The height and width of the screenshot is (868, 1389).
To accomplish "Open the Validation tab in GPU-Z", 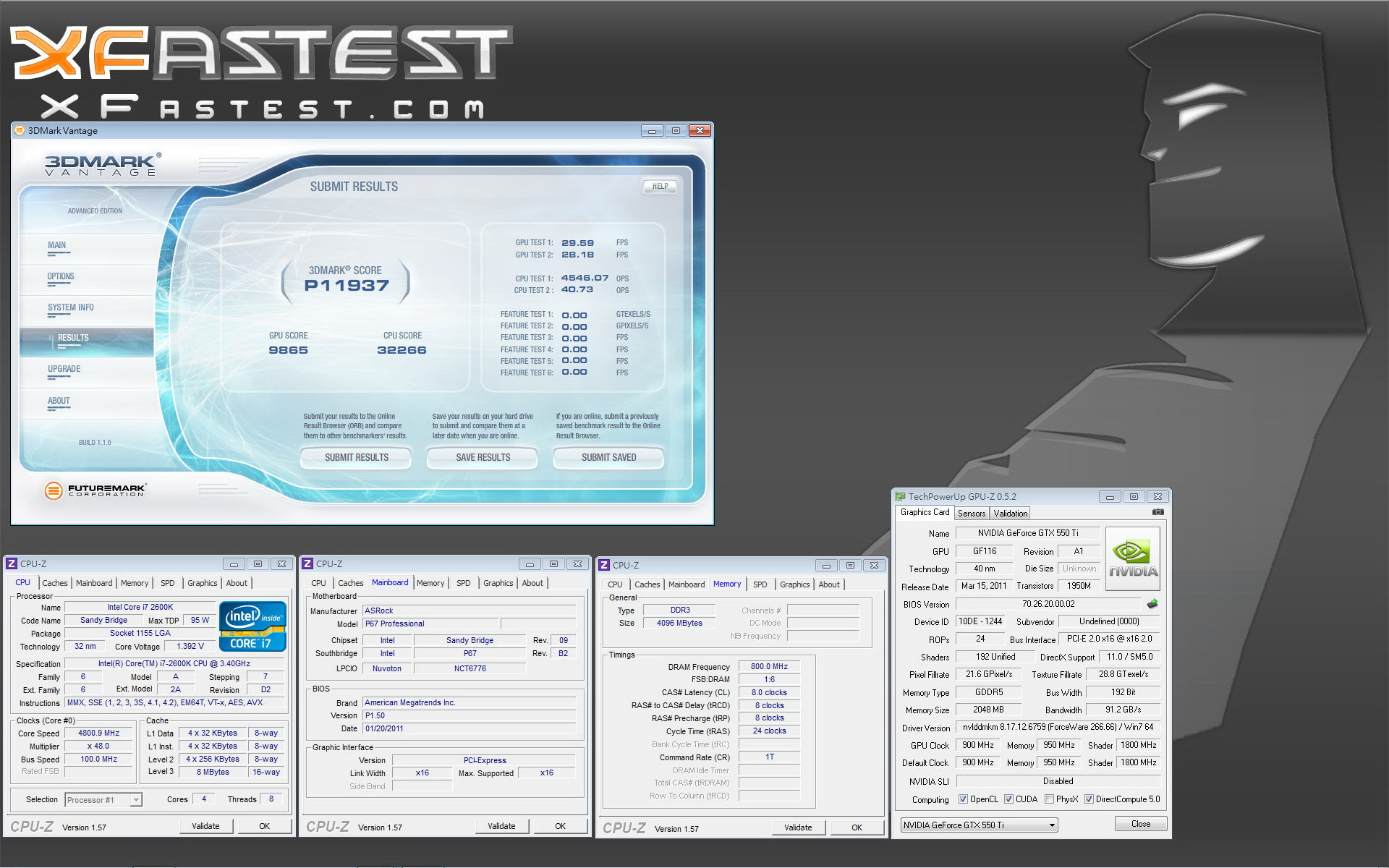I will click(x=1010, y=514).
